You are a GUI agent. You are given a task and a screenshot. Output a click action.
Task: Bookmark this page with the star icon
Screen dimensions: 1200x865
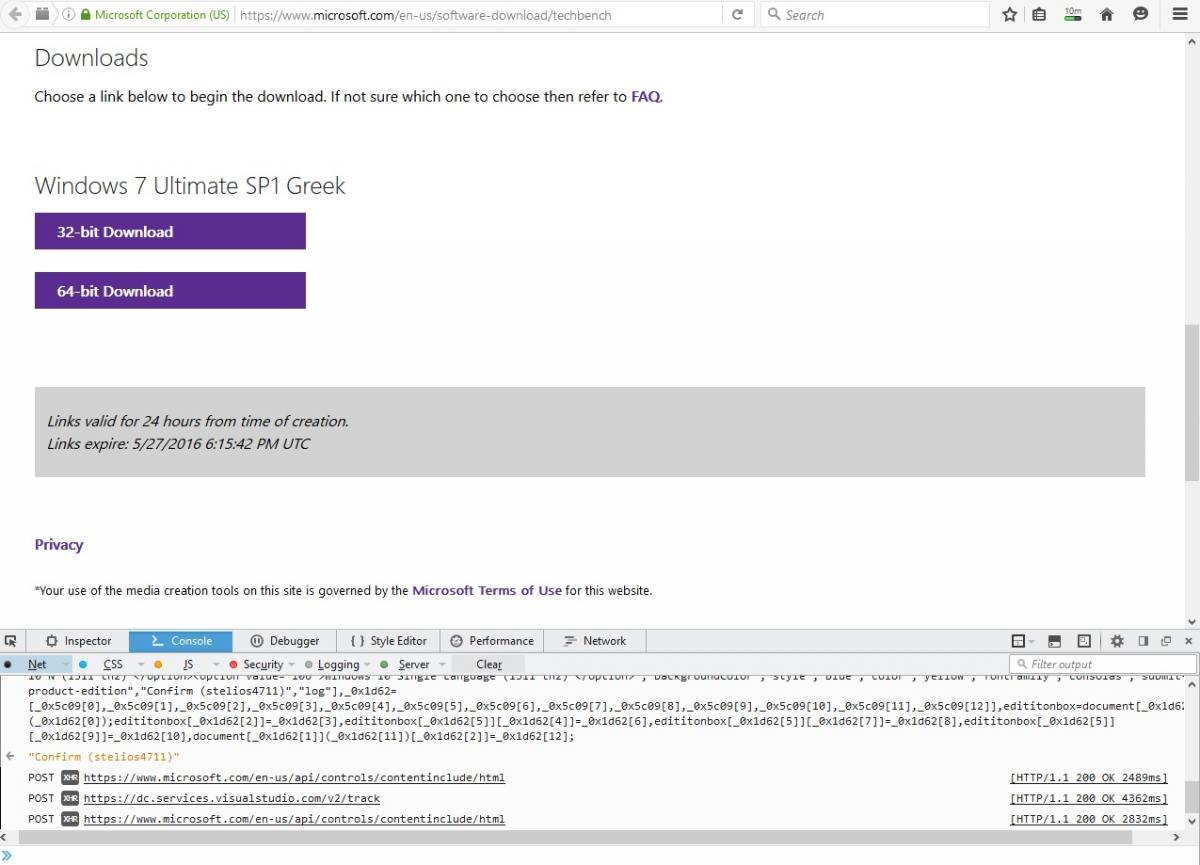tap(1010, 15)
